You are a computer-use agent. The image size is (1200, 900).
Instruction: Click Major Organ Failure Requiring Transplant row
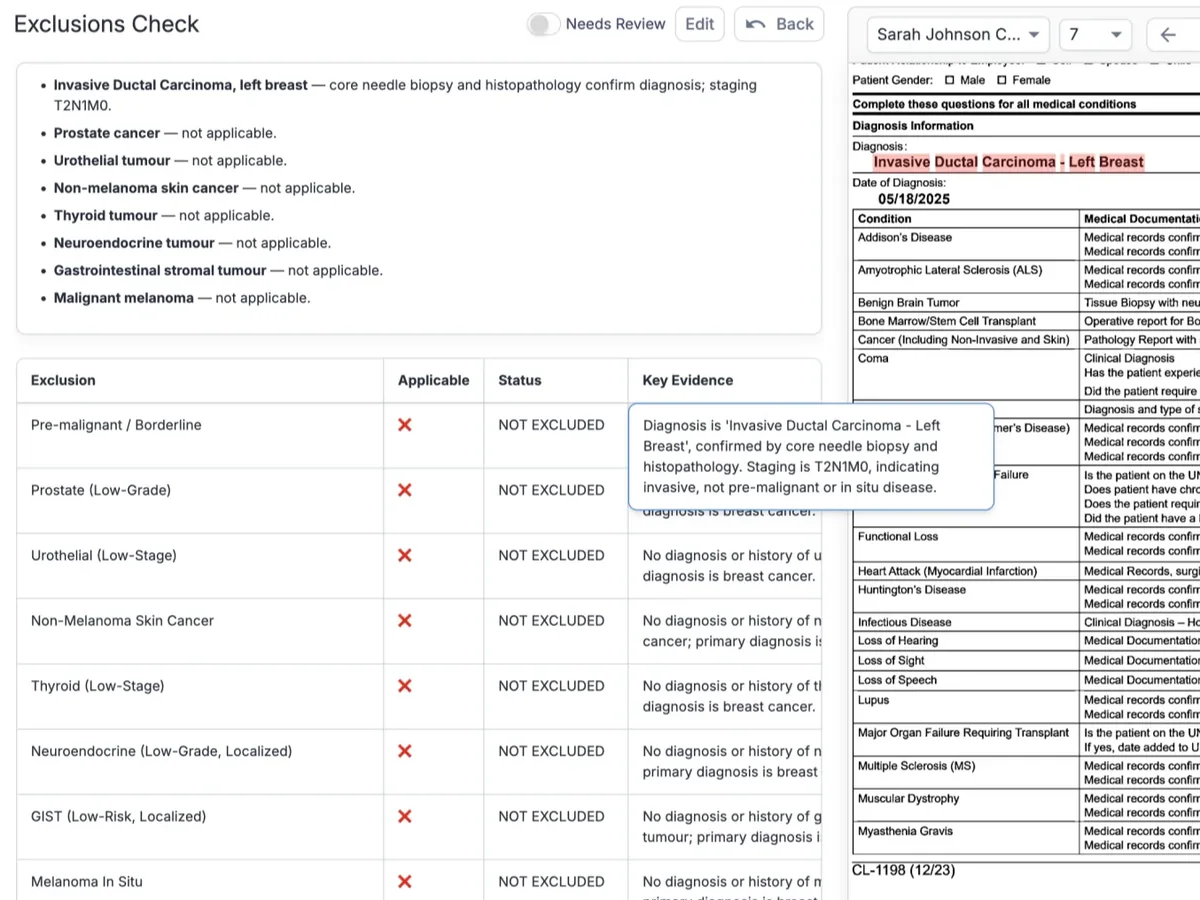pyautogui.click(x=964, y=733)
